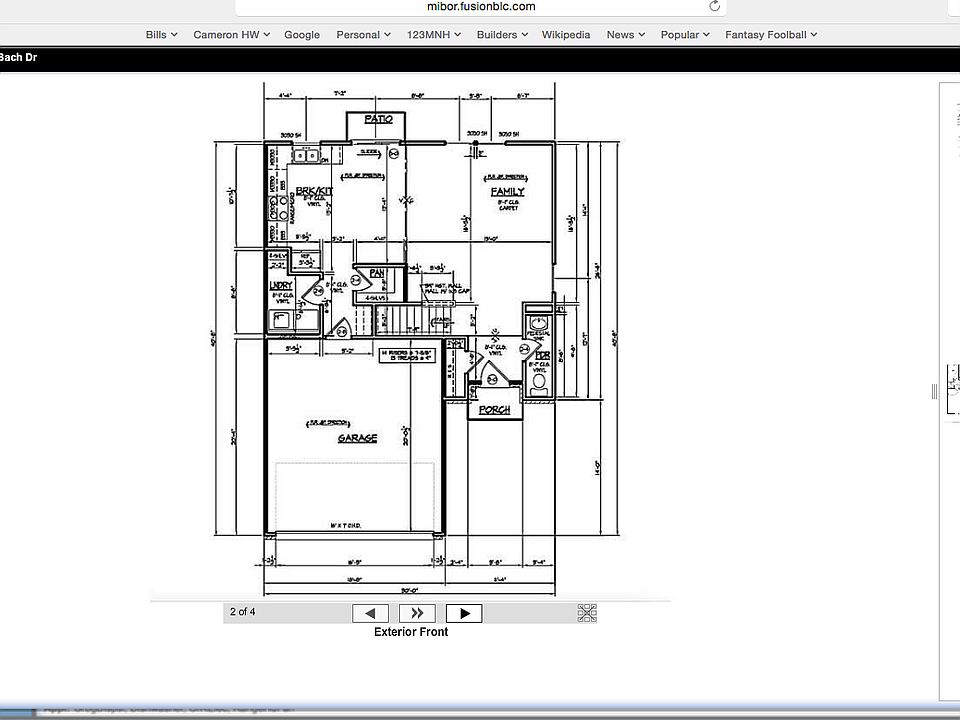Click the FAMILY room label on the plan
This screenshot has width=960, height=720.
tap(508, 192)
